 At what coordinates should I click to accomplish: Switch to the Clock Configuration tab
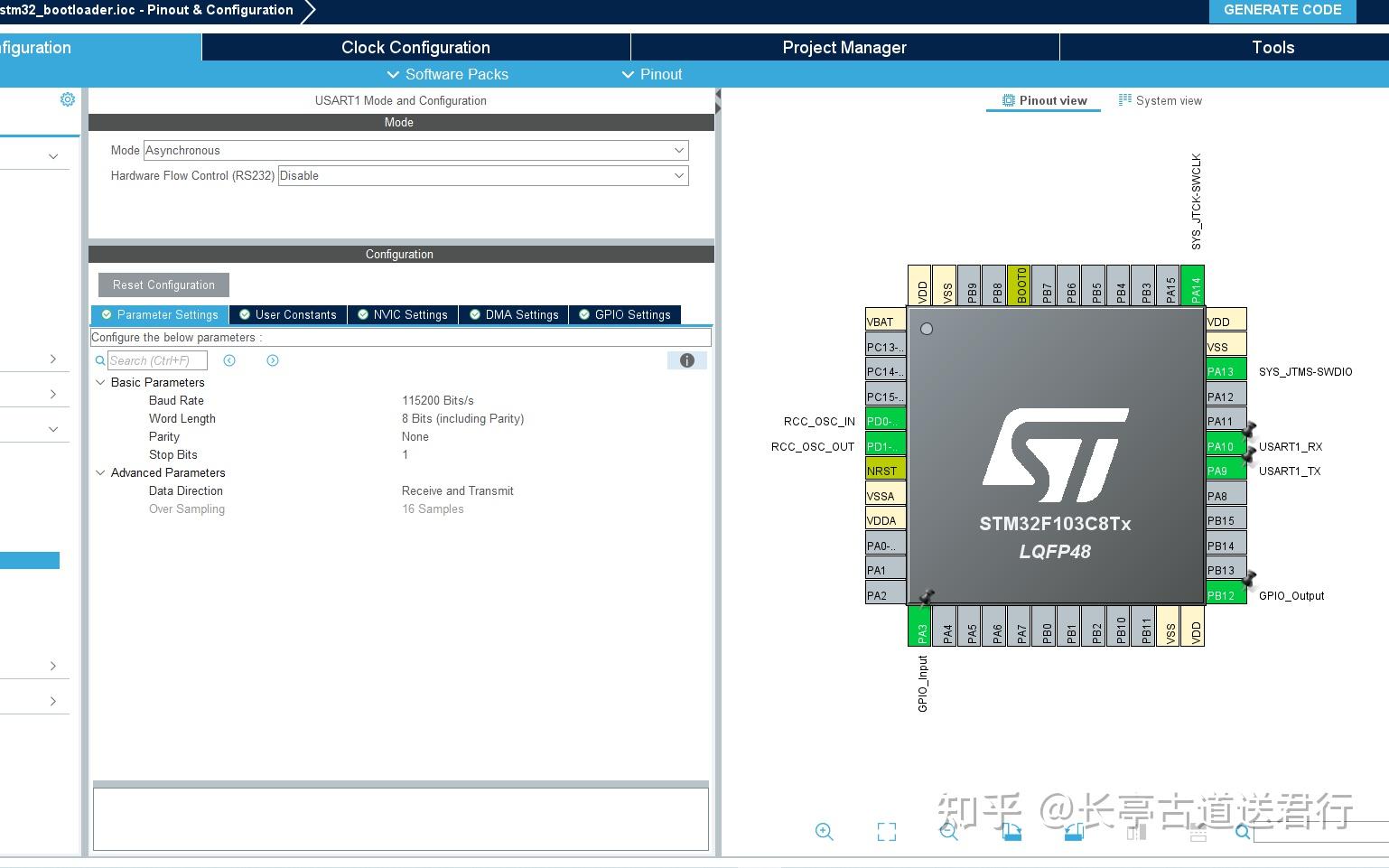tap(415, 48)
